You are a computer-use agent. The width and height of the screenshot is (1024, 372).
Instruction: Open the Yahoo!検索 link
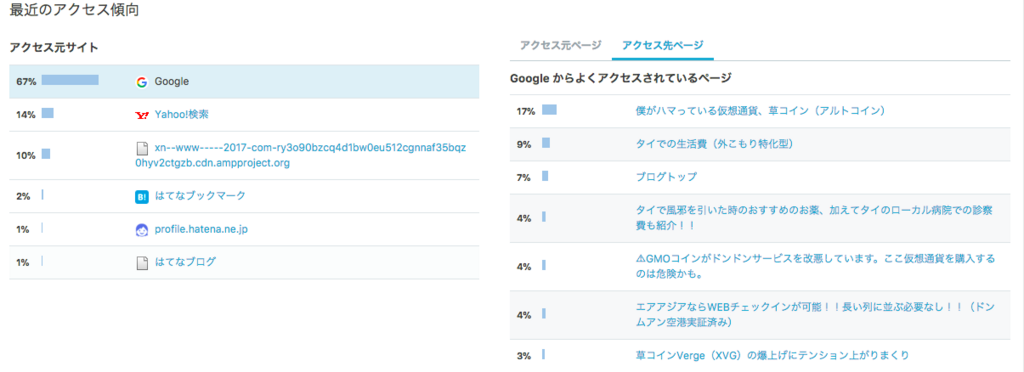[182, 115]
